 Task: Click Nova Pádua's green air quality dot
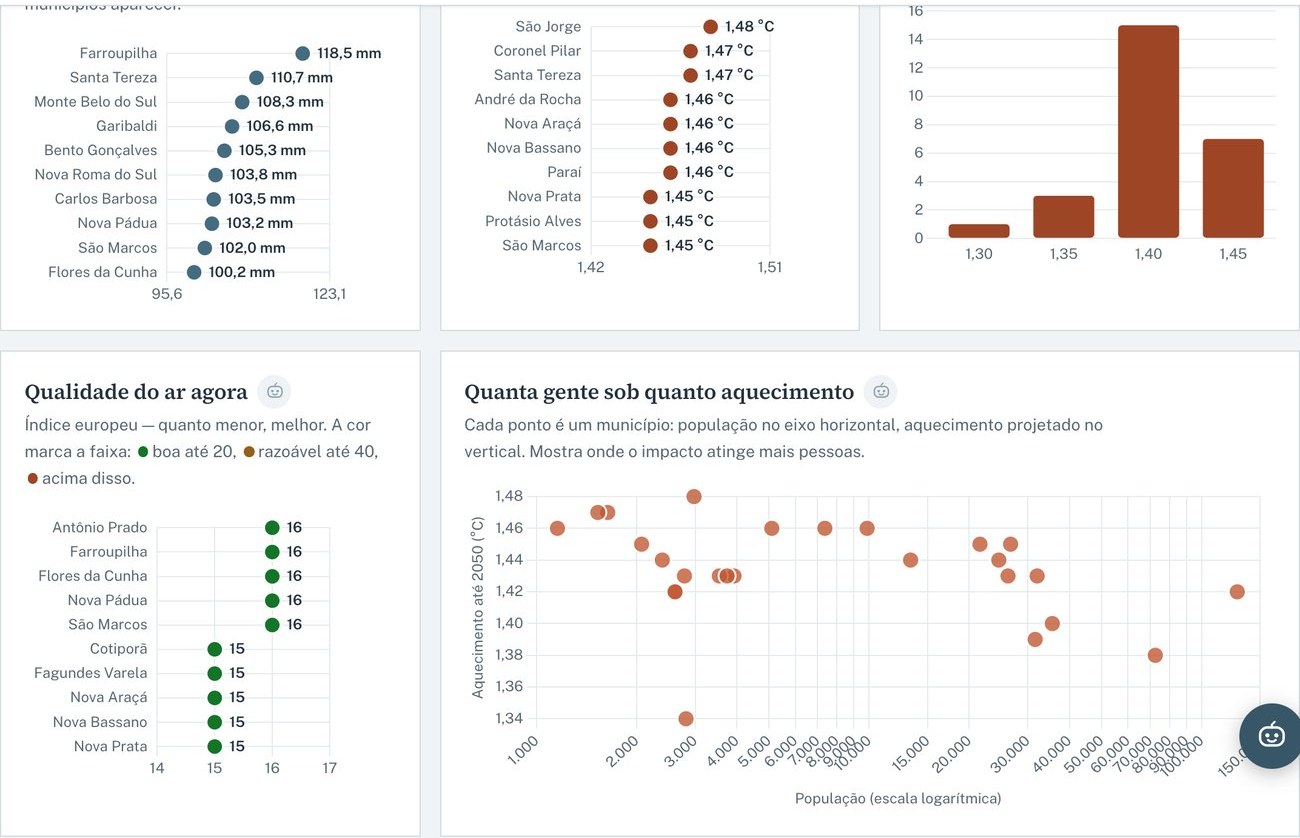(272, 600)
